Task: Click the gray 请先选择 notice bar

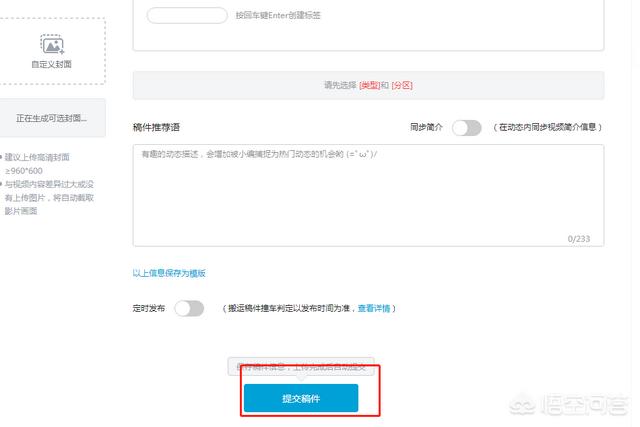Action: 368,85
